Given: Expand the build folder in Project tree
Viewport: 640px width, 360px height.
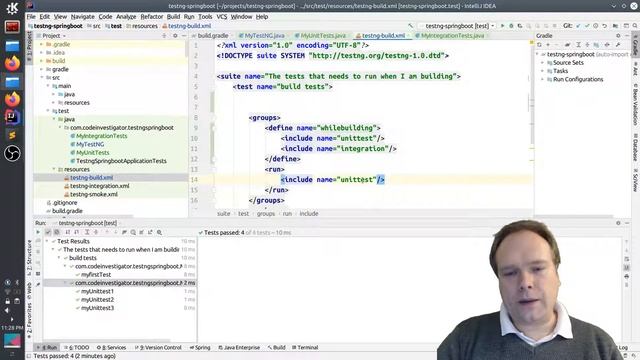Looking at the screenshot, I should 41,61.
